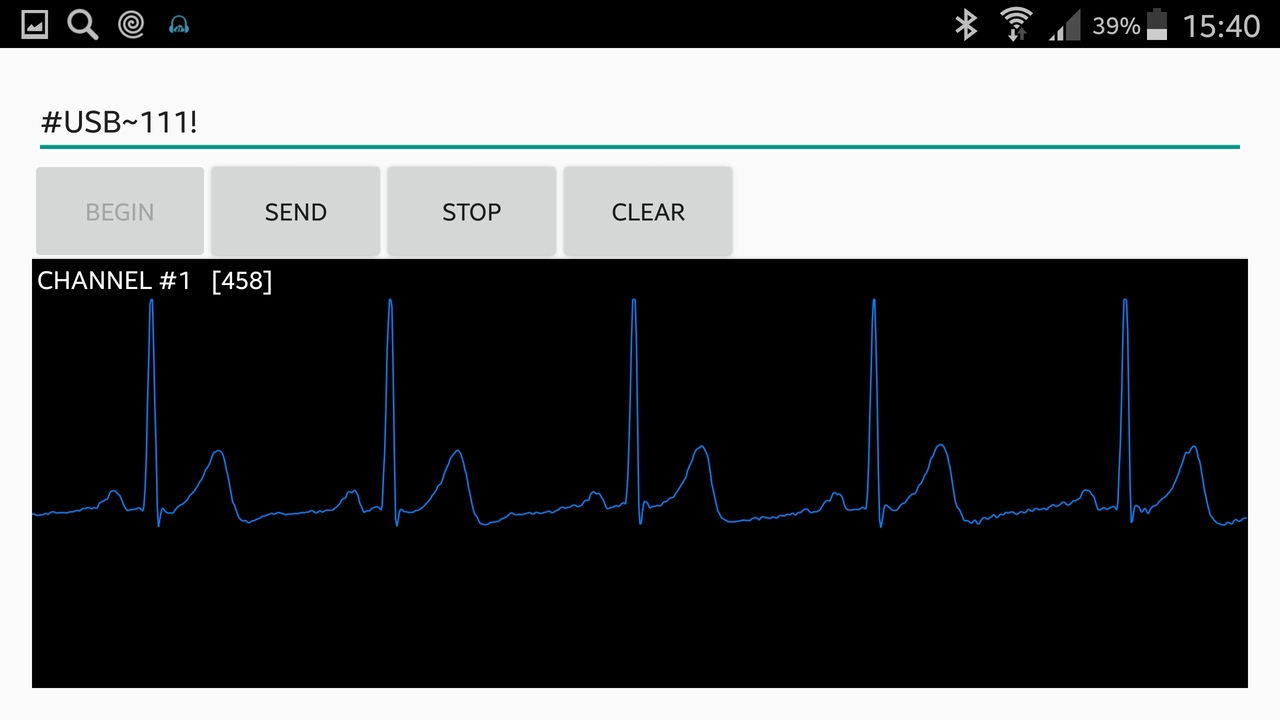This screenshot has width=1280, height=720.
Task: Tap the 15:40 clock
Action: (1221, 25)
